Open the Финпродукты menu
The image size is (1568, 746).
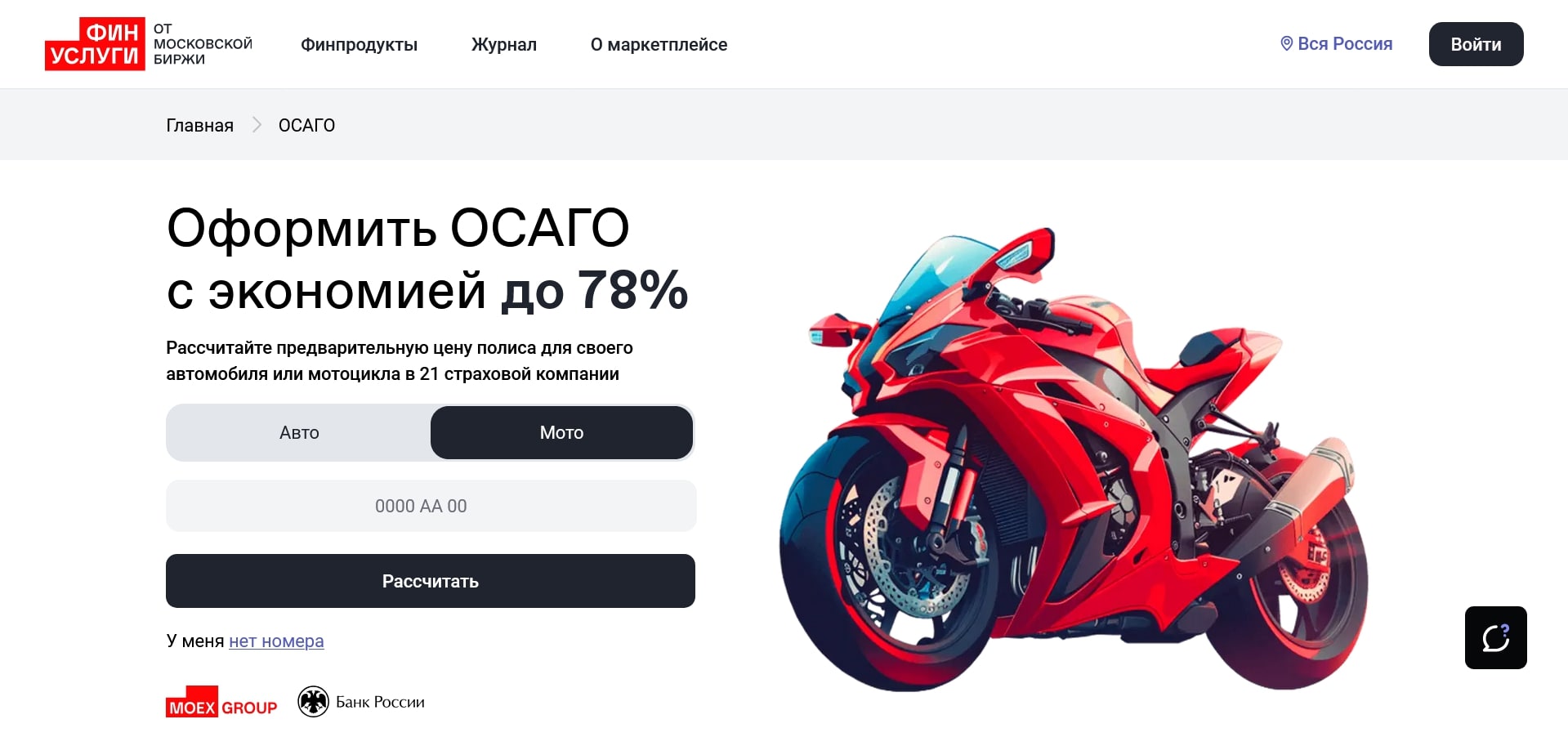[x=359, y=44]
